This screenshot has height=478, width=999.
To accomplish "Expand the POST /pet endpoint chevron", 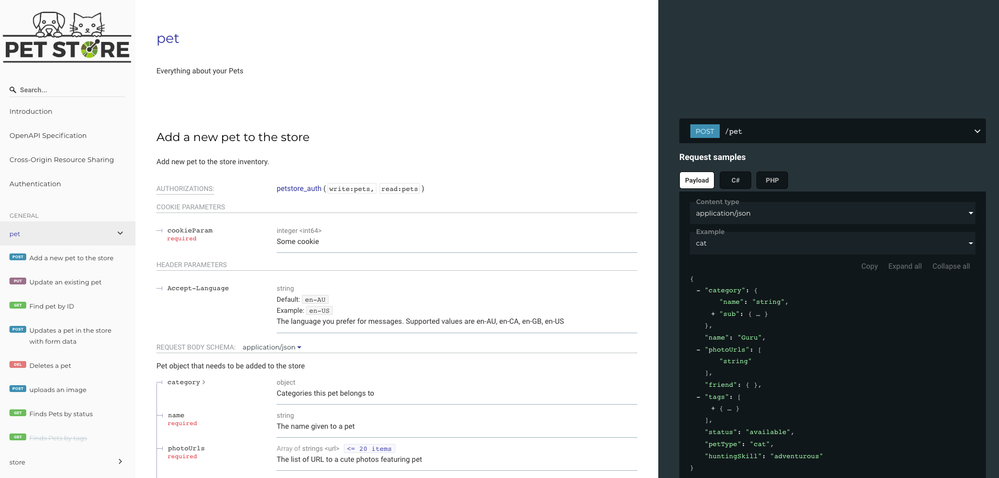I will point(977,131).
